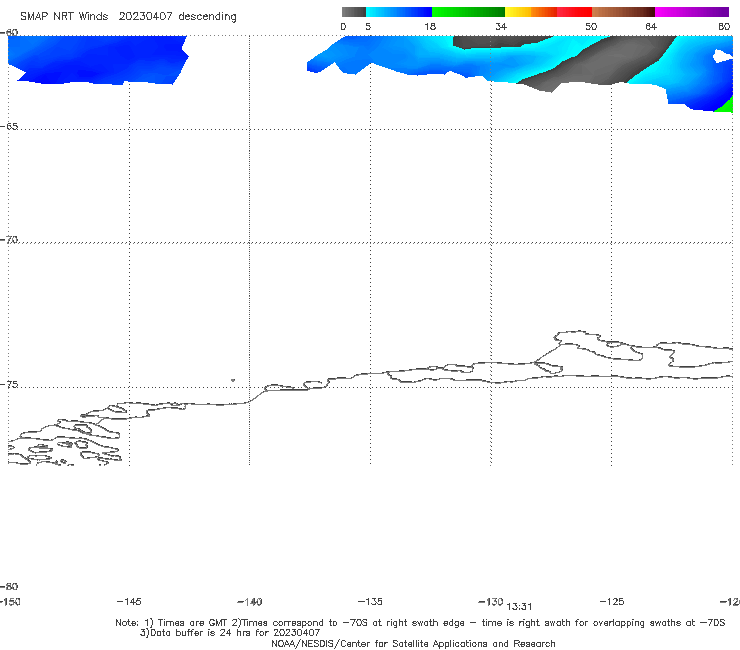Click the longitude label '-130'
Viewport: 740px width, 650px height.
[491, 601]
